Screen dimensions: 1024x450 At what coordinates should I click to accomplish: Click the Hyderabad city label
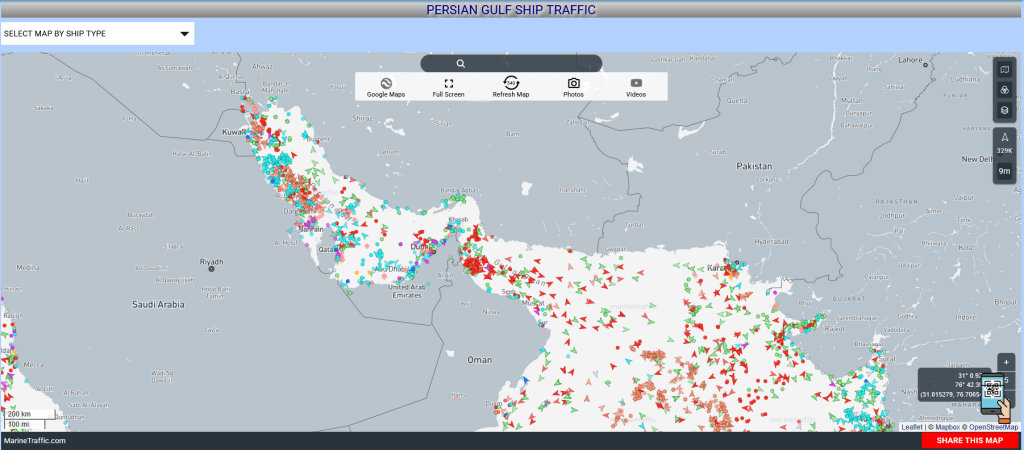[769, 241]
